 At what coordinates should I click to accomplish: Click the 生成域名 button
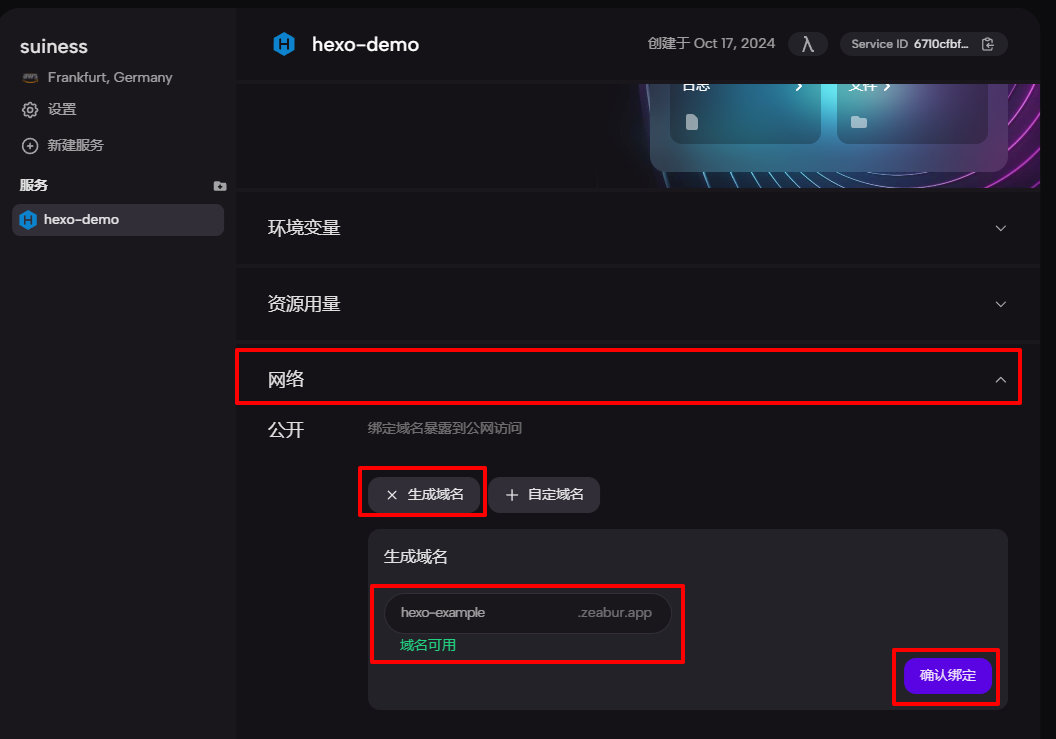pyautogui.click(x=424, y=495)
